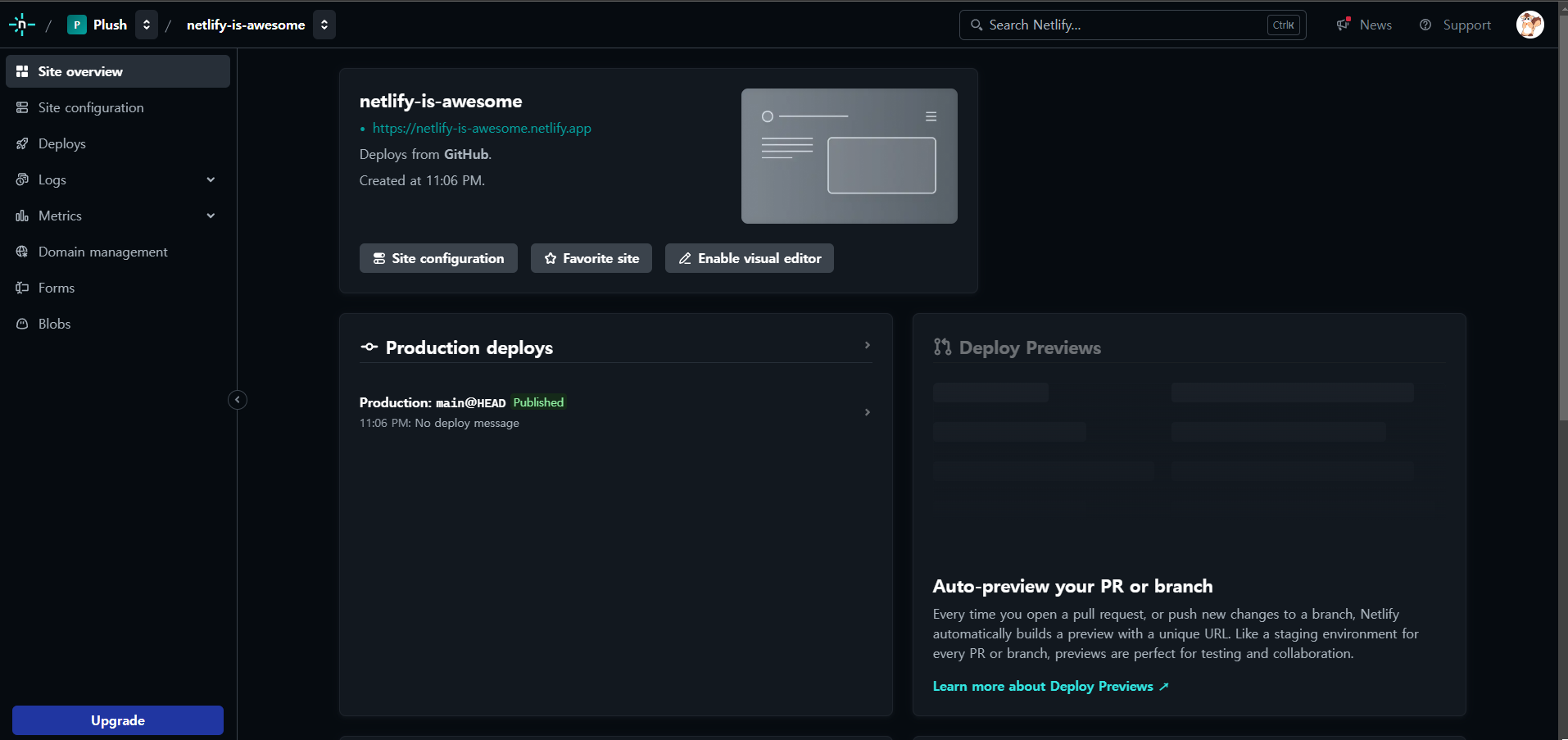Click the Production deploys commit icon
This screenshot has height=740, width=1568.
click(369, 347)
